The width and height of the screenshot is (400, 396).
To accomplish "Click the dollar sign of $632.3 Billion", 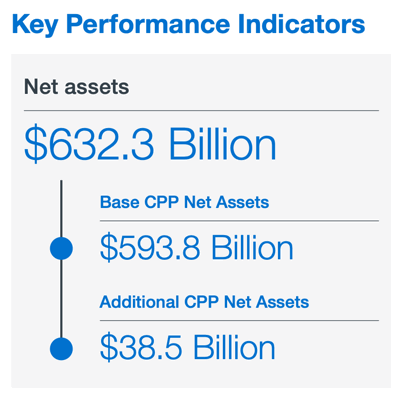I will pyautogui.click(x=35, y=143).
